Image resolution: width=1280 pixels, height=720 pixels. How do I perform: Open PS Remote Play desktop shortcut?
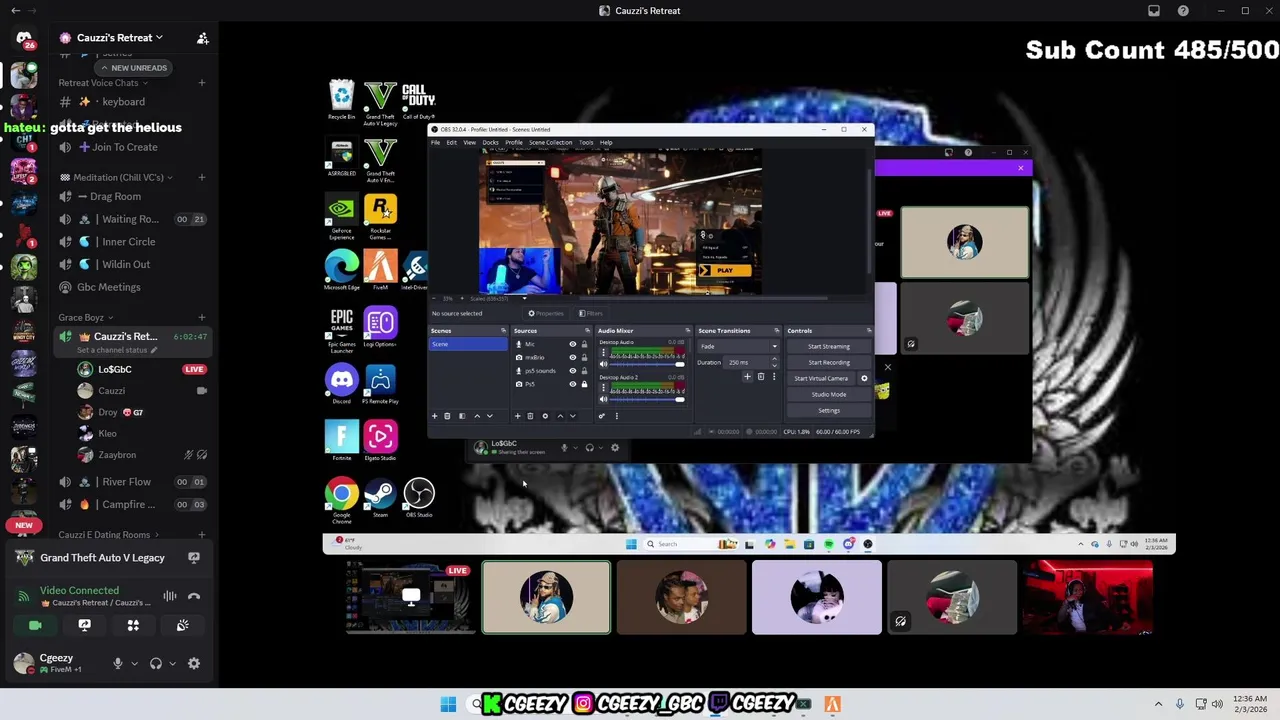pos(380,384)
